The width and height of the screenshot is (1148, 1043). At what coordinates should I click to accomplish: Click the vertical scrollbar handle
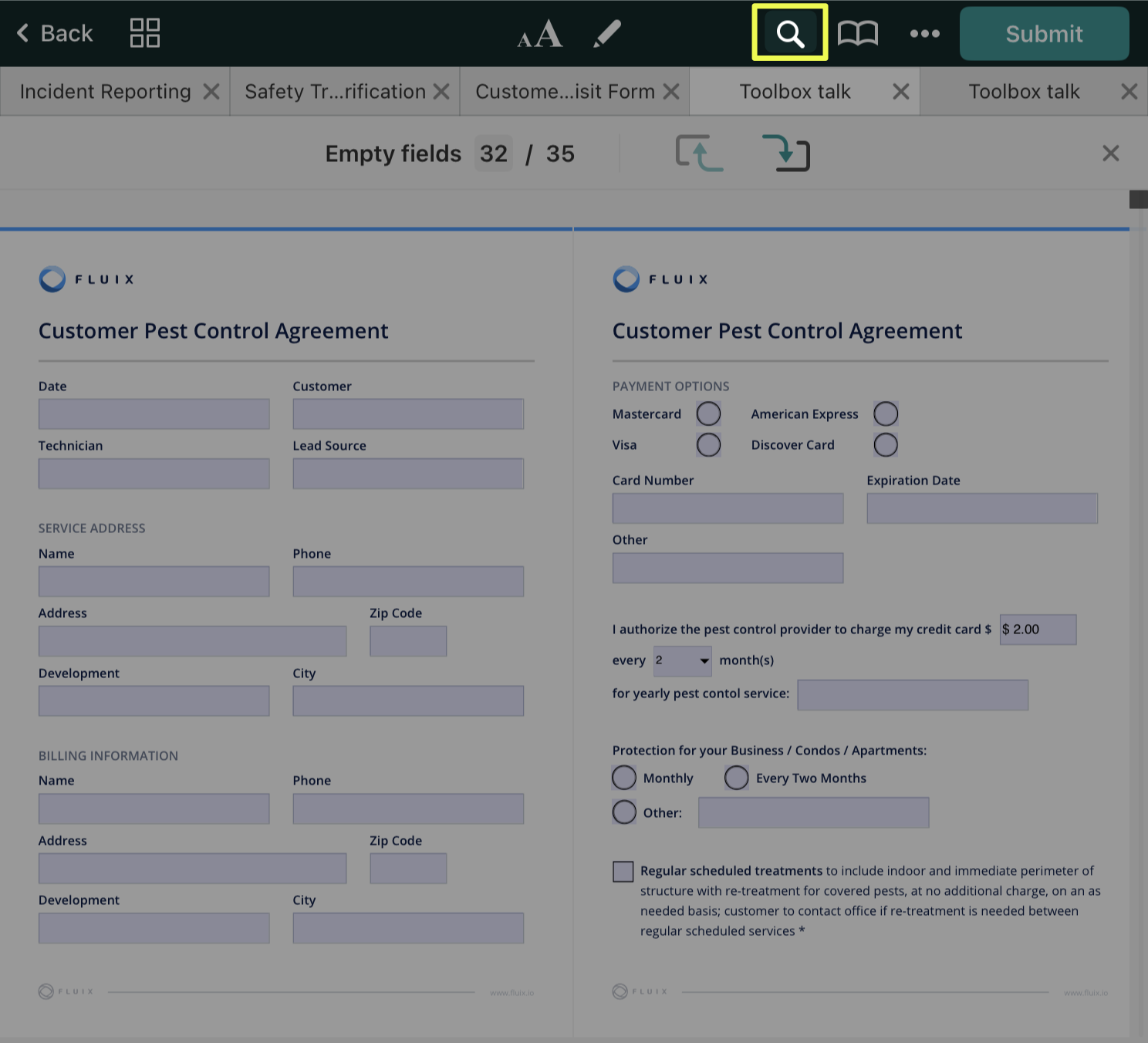(1138, 199)
